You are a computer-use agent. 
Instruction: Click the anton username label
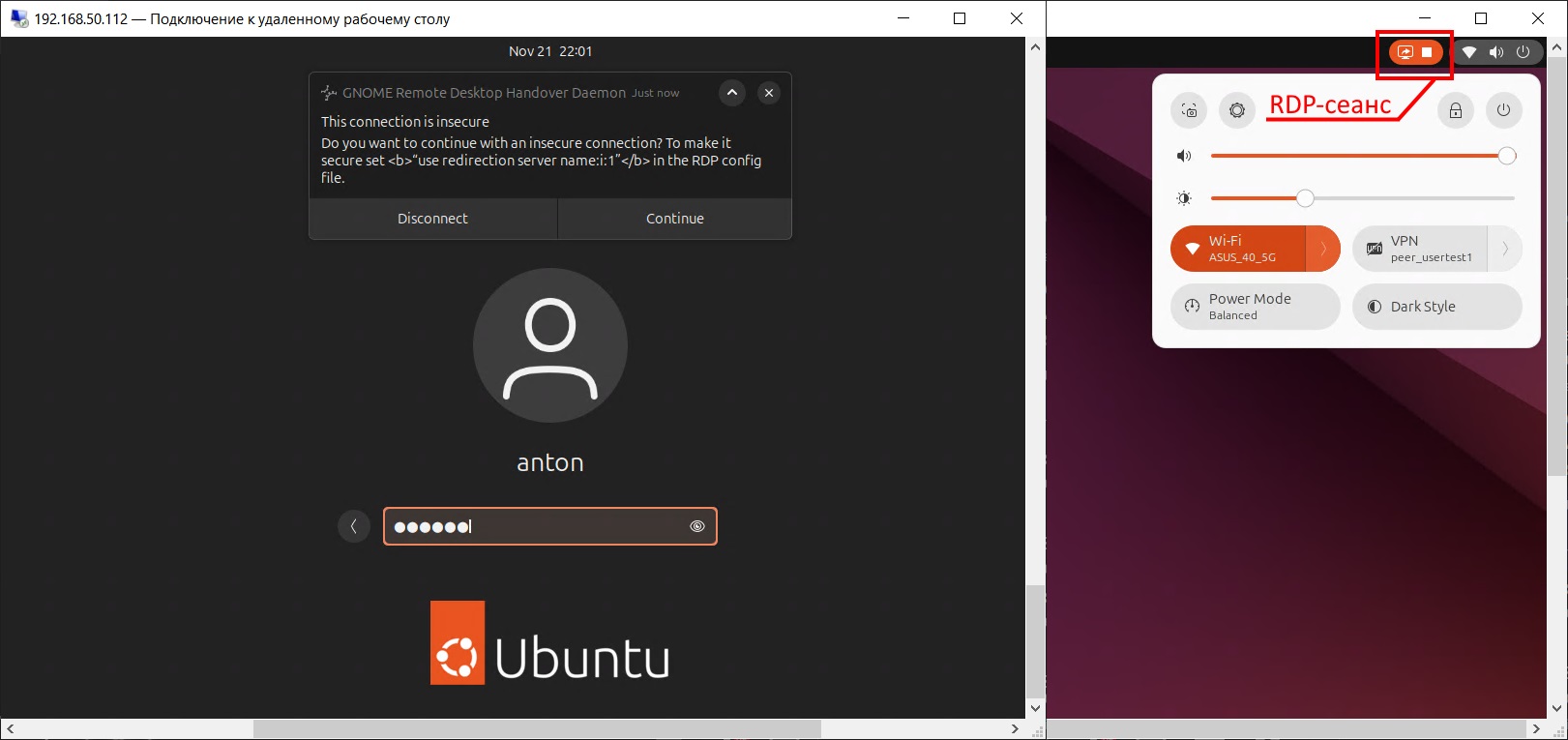[x=549, y=462]
